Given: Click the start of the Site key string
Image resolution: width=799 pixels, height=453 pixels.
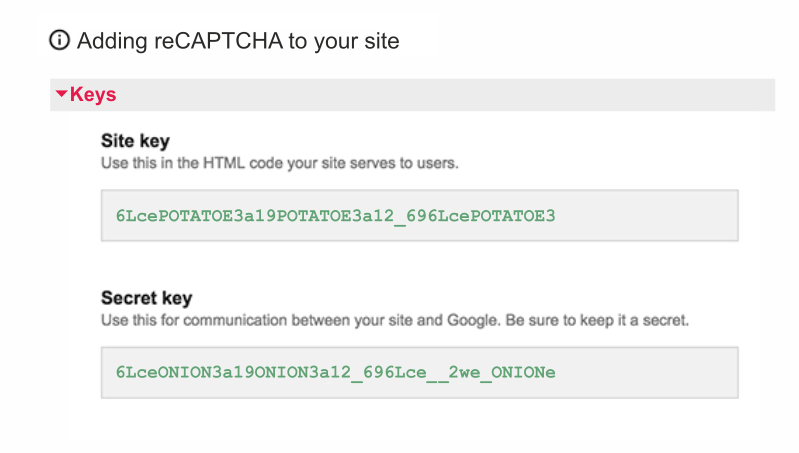Looking at the screenshot, I should tap(117, 216).
